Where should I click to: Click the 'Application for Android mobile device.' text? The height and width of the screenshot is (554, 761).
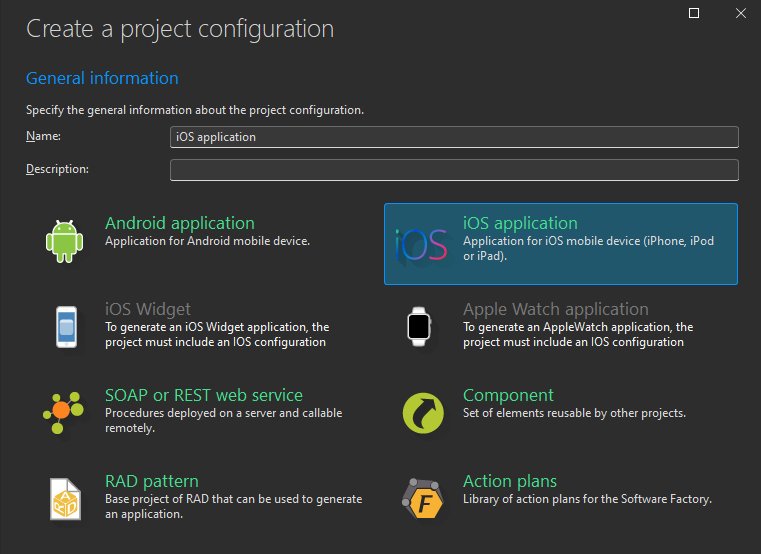[207, 241]
